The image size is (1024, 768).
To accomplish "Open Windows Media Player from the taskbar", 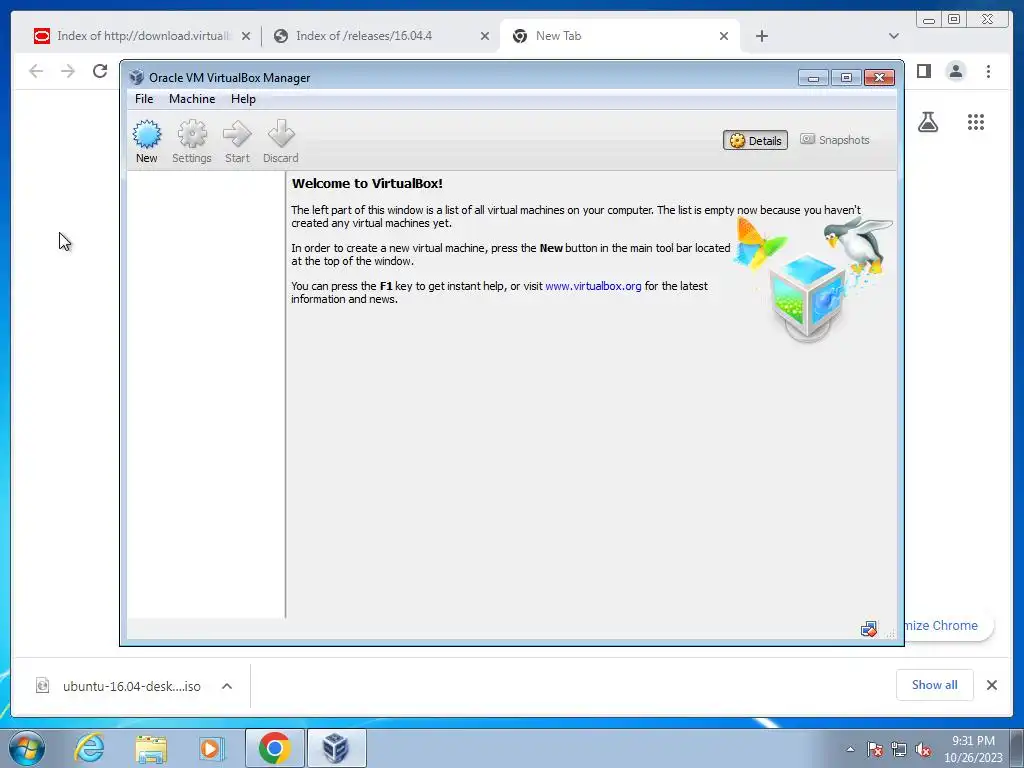I will (210, 748).
